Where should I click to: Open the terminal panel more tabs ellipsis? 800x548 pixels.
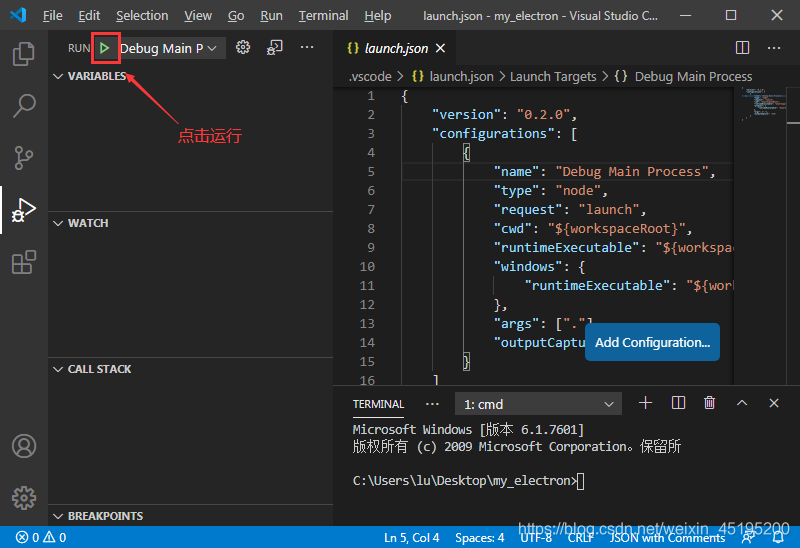pos(432,404)
